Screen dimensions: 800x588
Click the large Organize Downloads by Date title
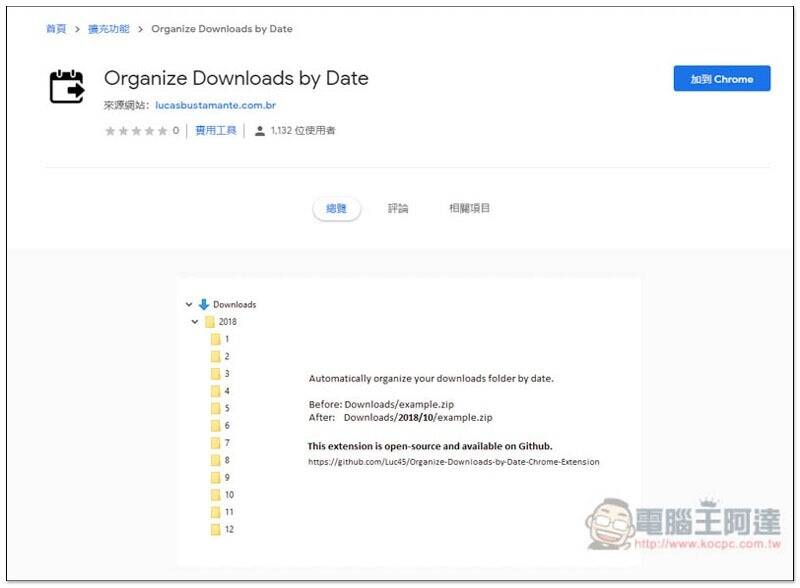coord(236,79)
